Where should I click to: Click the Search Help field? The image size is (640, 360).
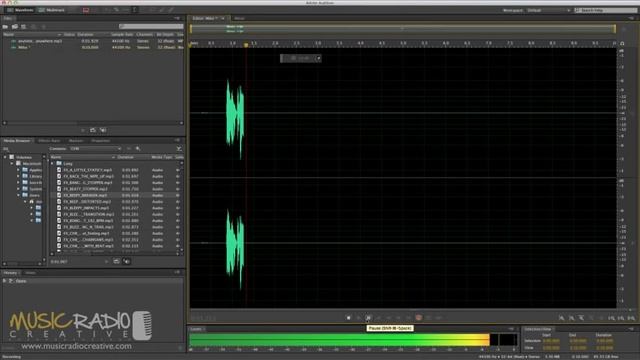point(607,10)
